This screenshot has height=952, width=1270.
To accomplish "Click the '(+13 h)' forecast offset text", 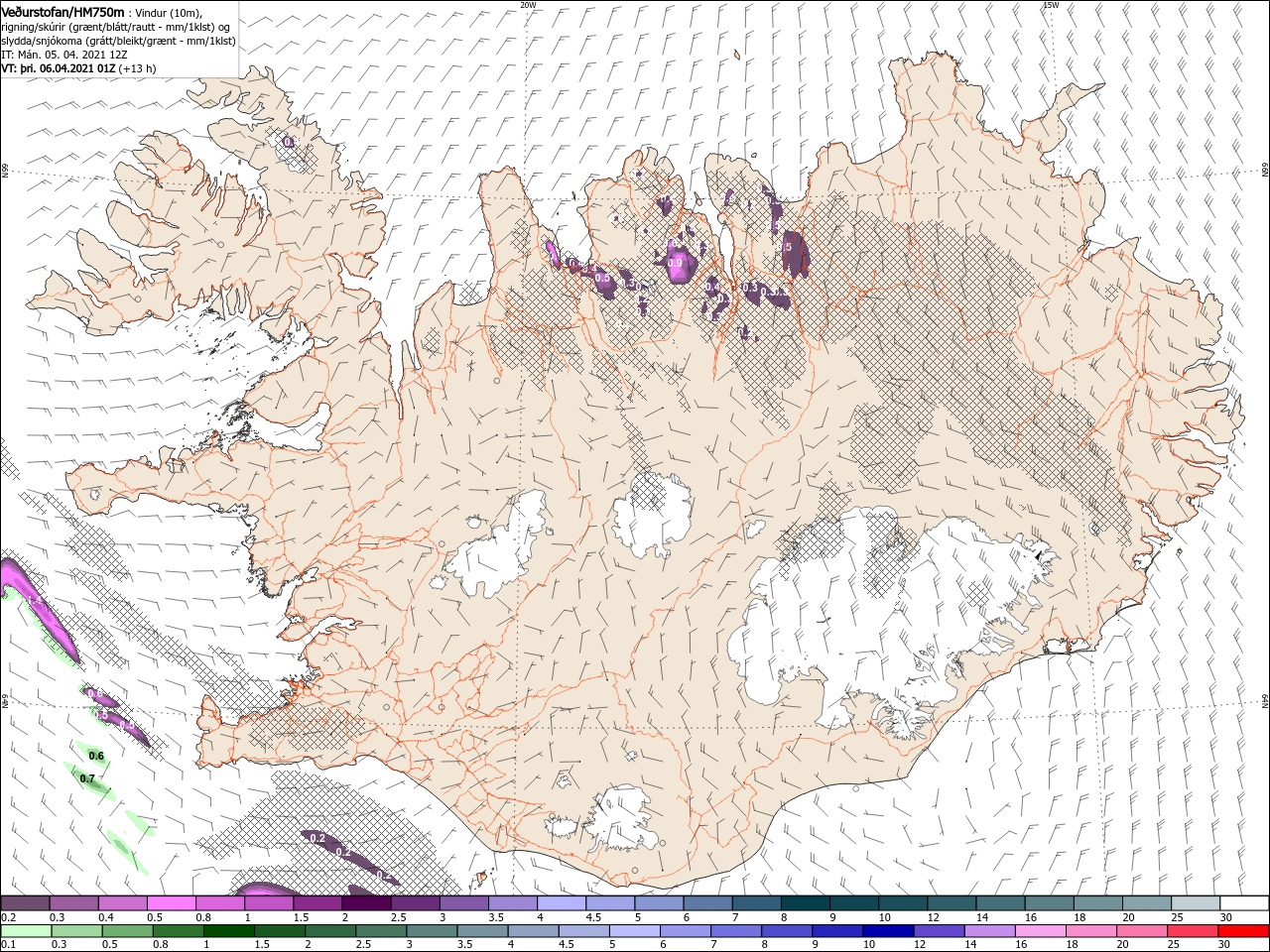I will click(x=138, y=68).
